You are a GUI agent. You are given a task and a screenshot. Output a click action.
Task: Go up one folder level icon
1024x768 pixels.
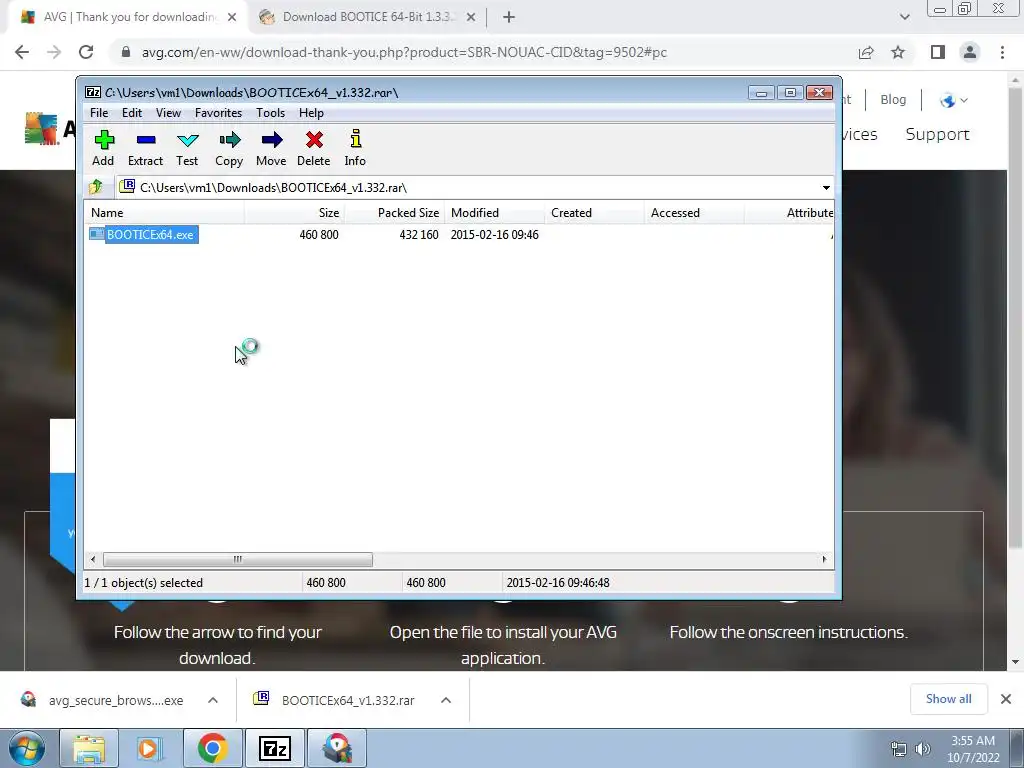click(96, 187)
